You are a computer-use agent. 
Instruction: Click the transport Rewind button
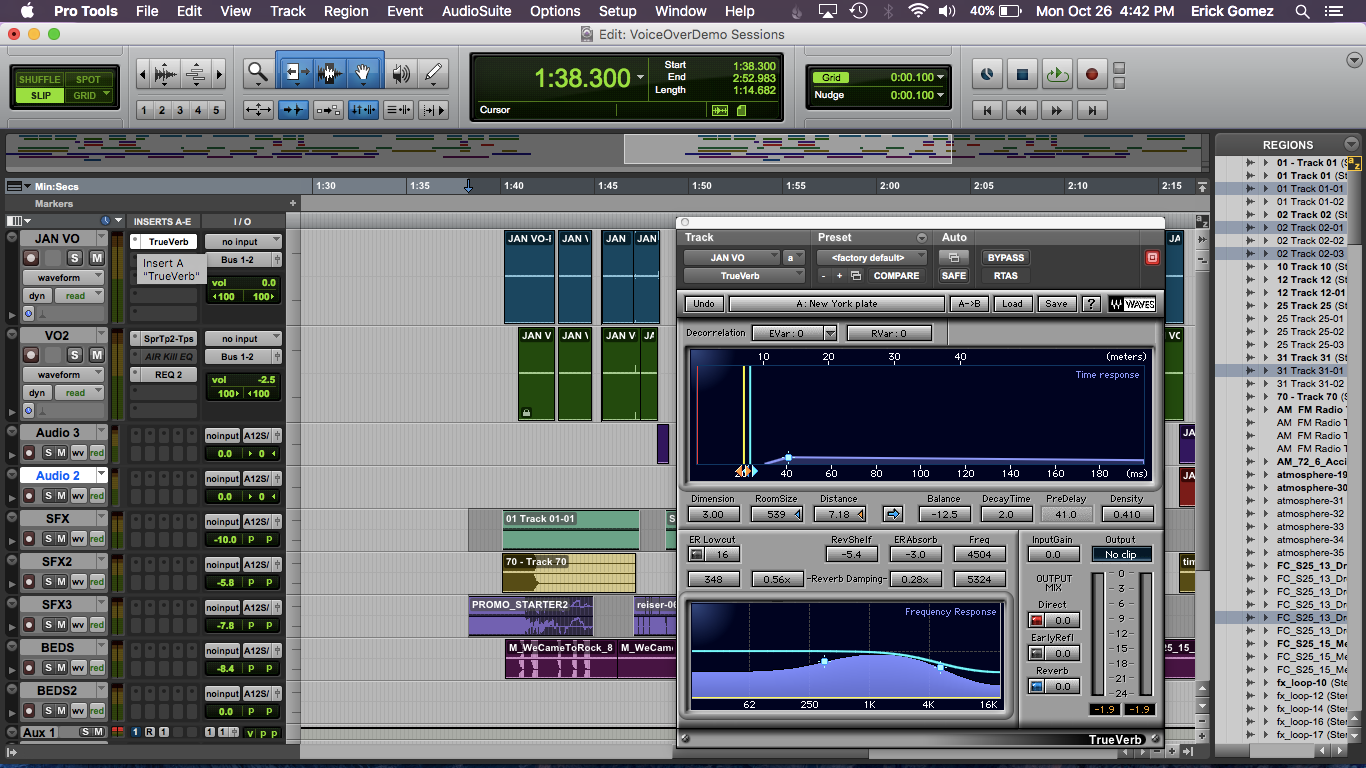tap(1023, 110)
